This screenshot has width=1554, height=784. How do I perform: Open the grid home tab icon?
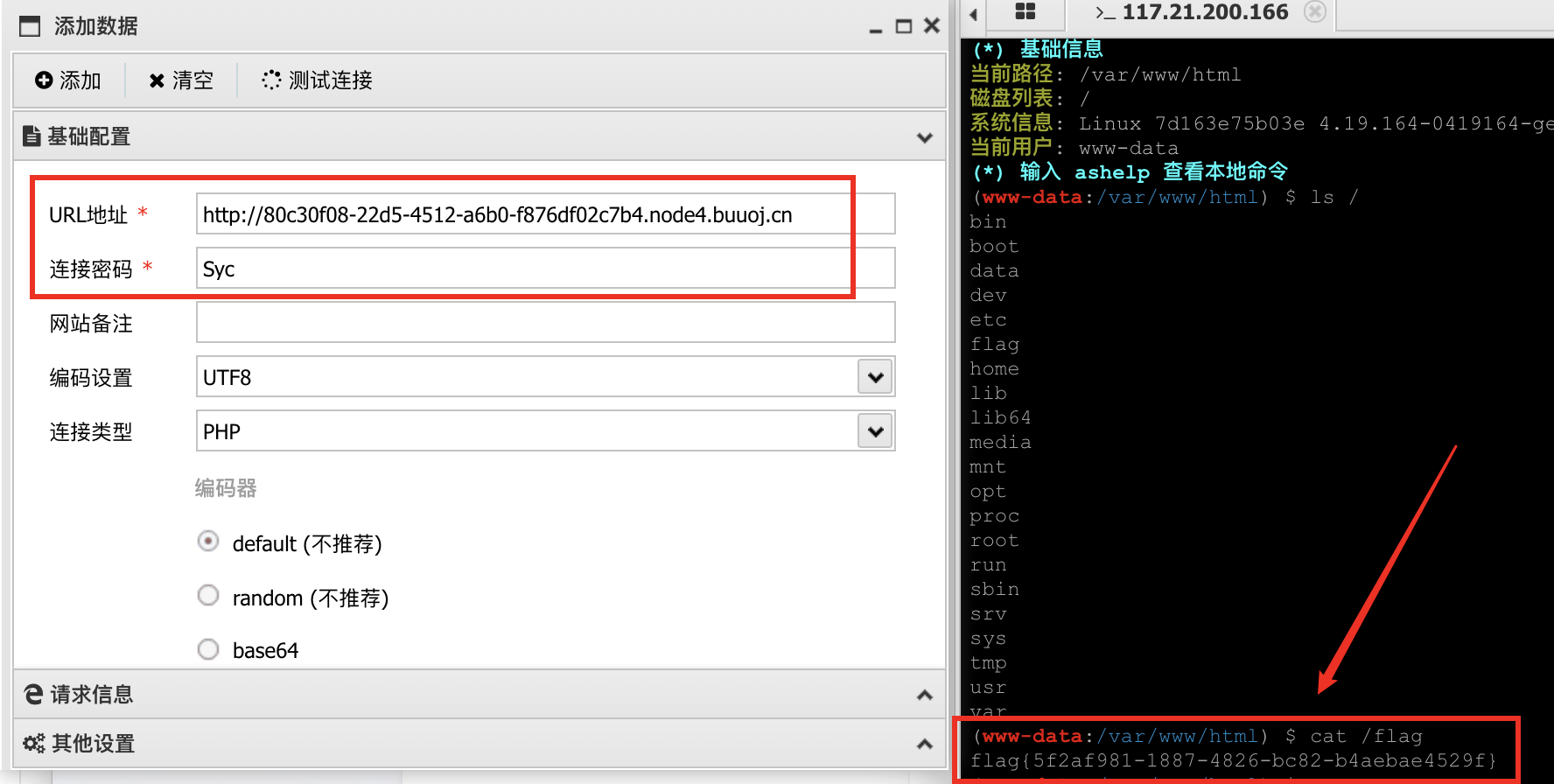1025,11
